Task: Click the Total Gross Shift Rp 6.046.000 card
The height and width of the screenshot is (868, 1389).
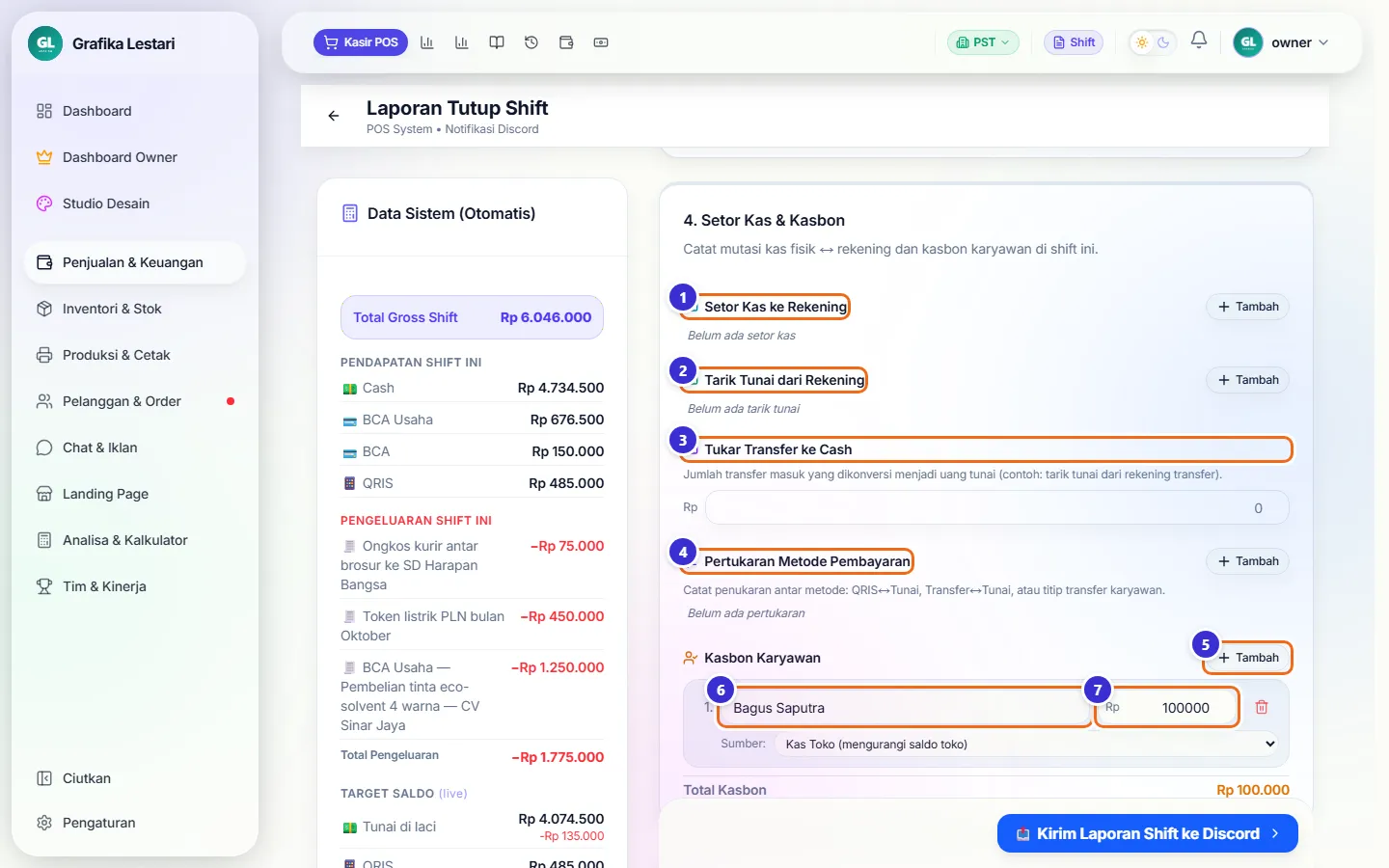Action: 472,317
